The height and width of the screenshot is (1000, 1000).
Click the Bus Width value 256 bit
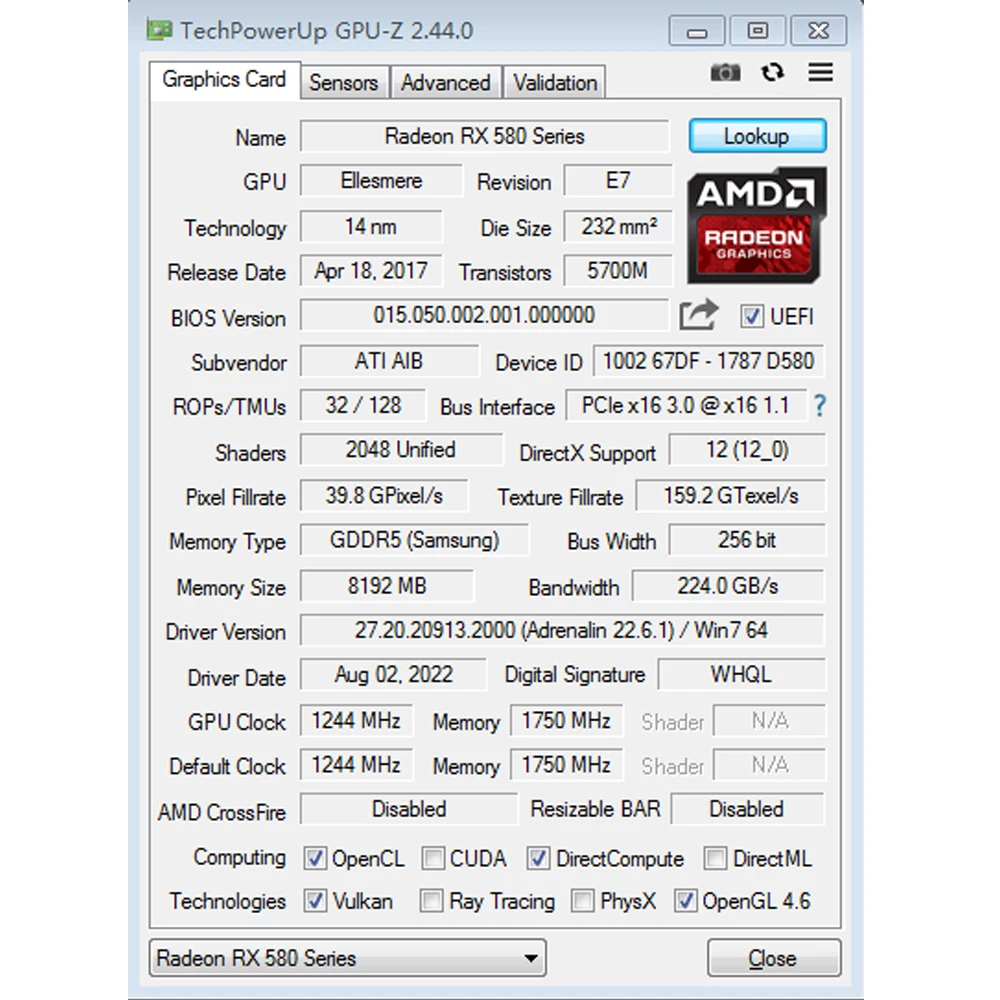[747, 540]
